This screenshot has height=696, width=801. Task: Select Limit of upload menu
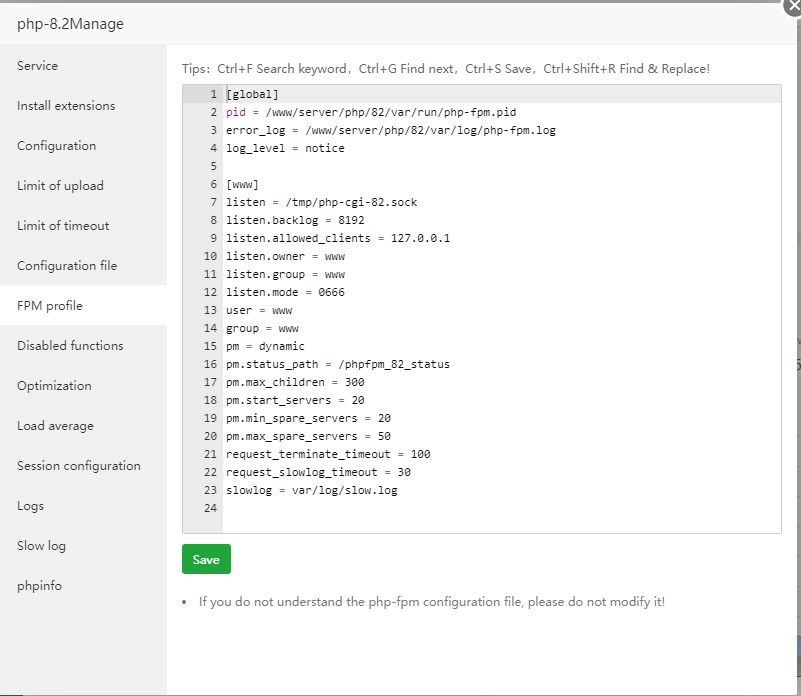[x=60, y=186]
